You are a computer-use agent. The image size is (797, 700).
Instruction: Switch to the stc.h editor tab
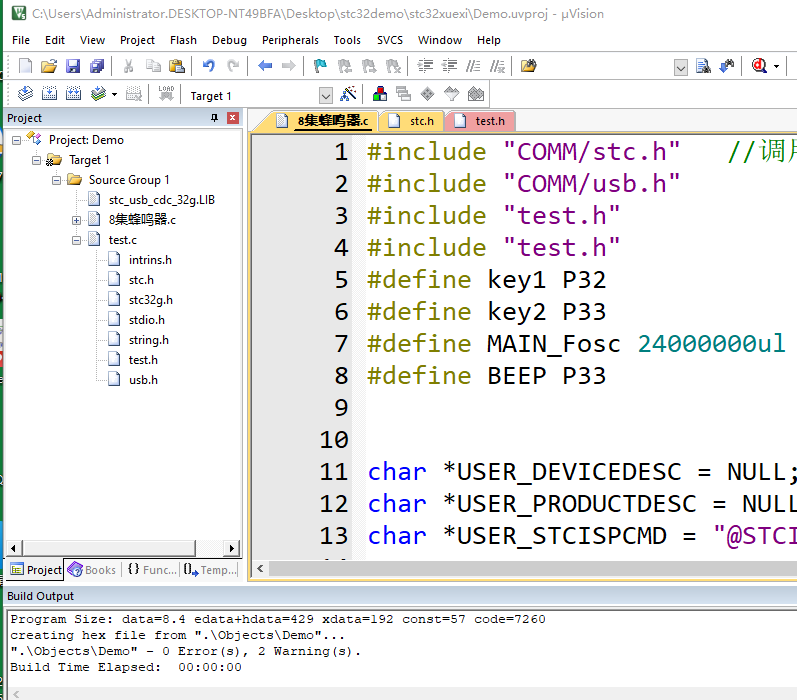point(412,121)
